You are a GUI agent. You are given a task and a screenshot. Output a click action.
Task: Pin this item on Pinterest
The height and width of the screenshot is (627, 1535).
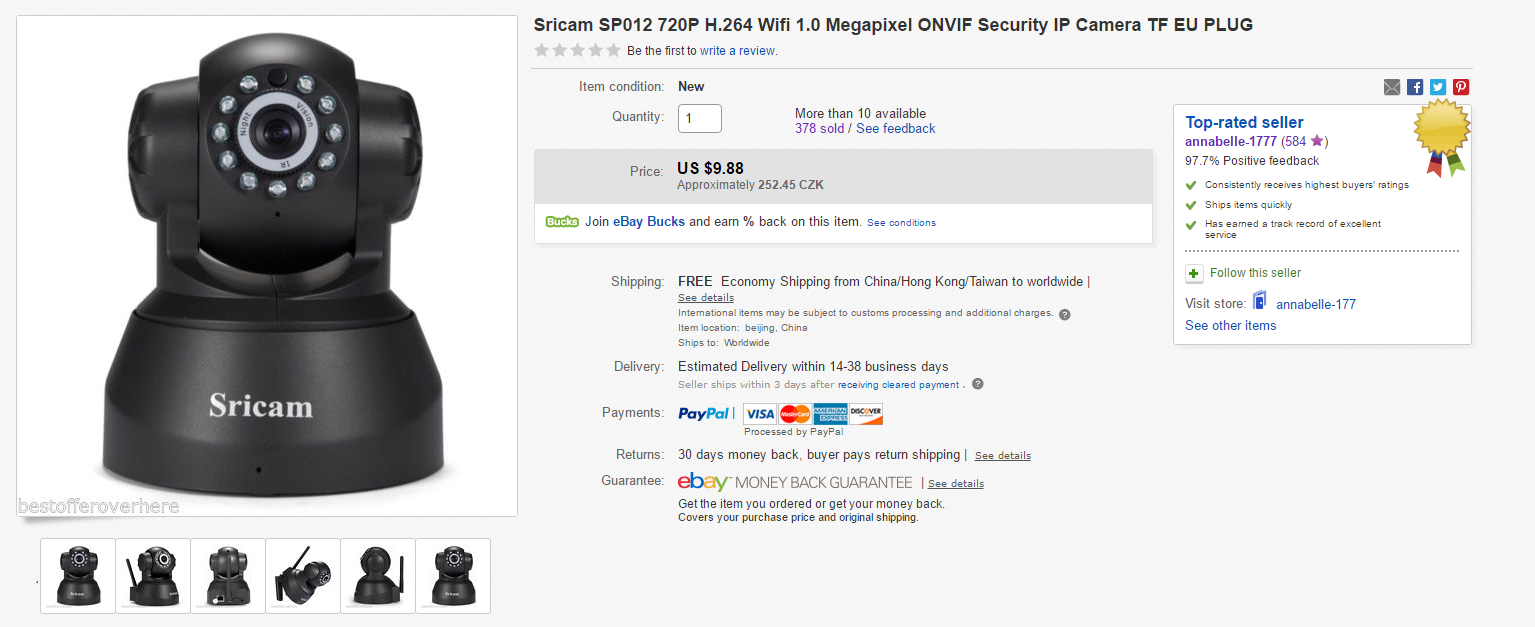coord(1461,87)
